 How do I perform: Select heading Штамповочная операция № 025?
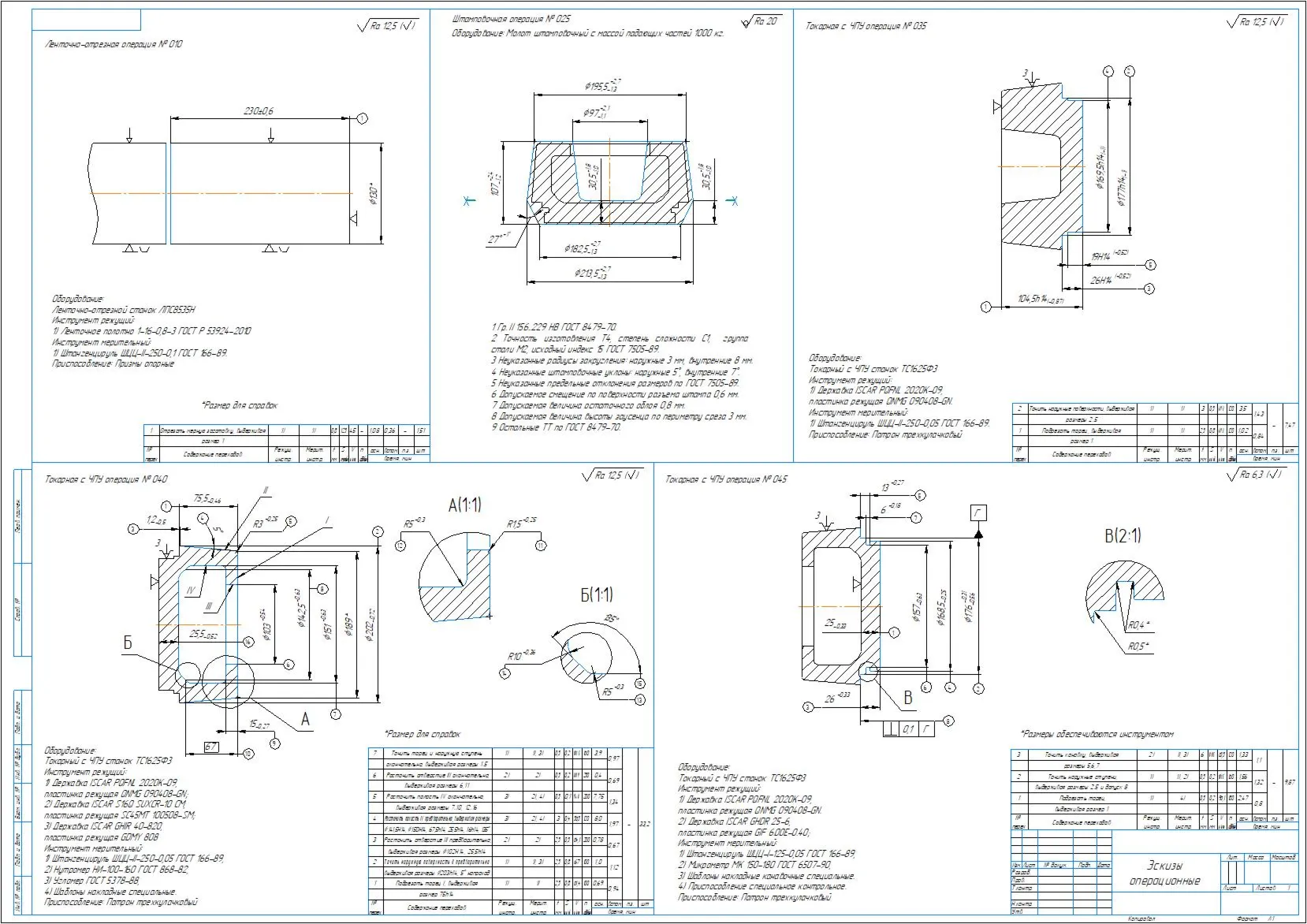pyautogui.click(x=512, y=19)
